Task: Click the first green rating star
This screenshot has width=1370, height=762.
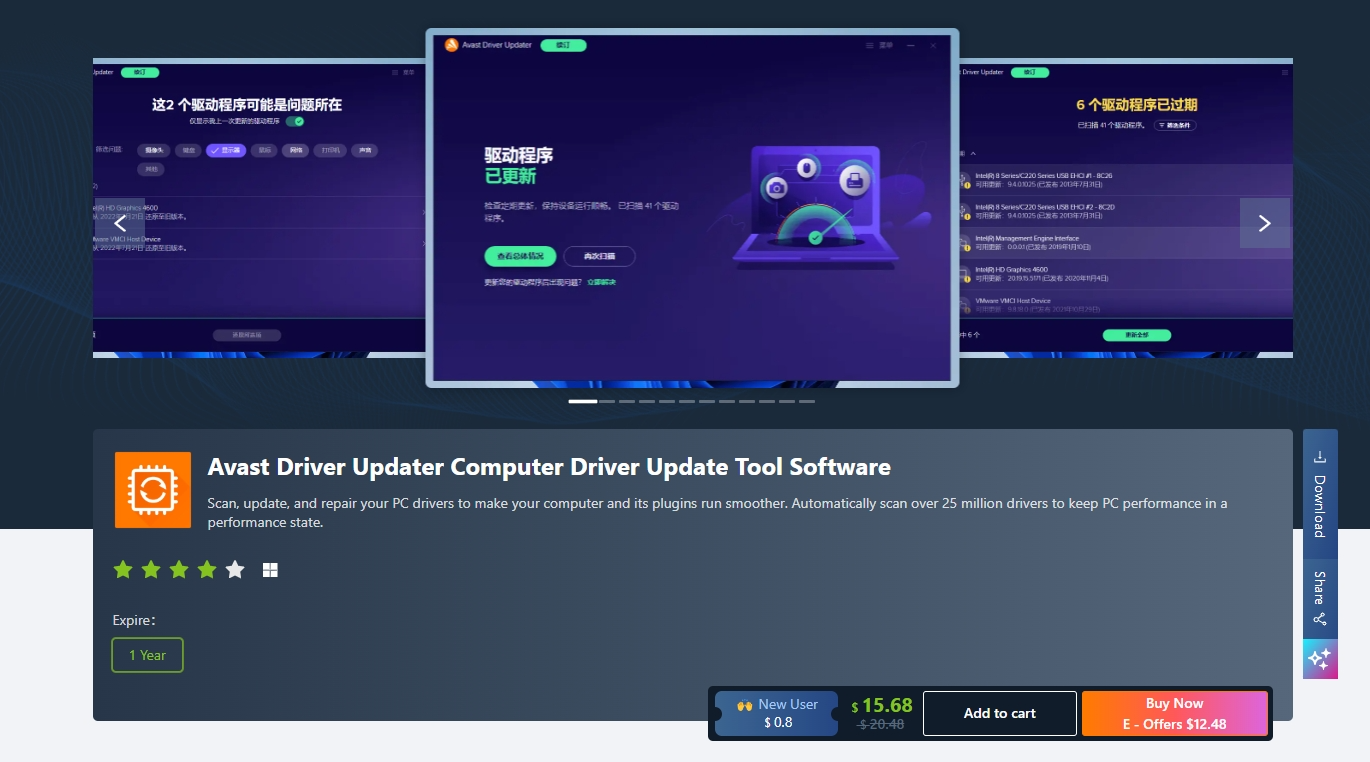Action: (123, 570)
